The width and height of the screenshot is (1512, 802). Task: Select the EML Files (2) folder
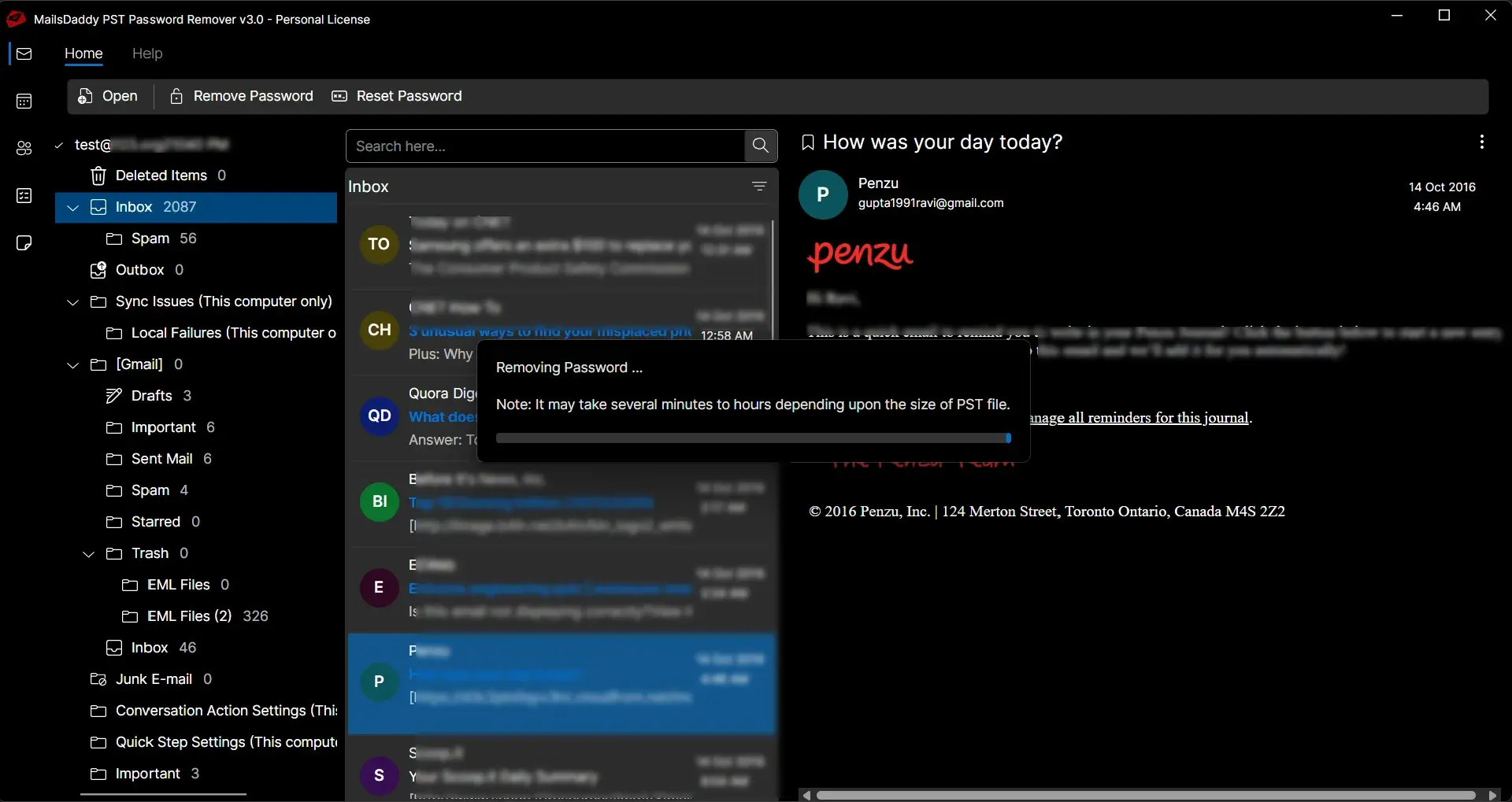[197, 616]
